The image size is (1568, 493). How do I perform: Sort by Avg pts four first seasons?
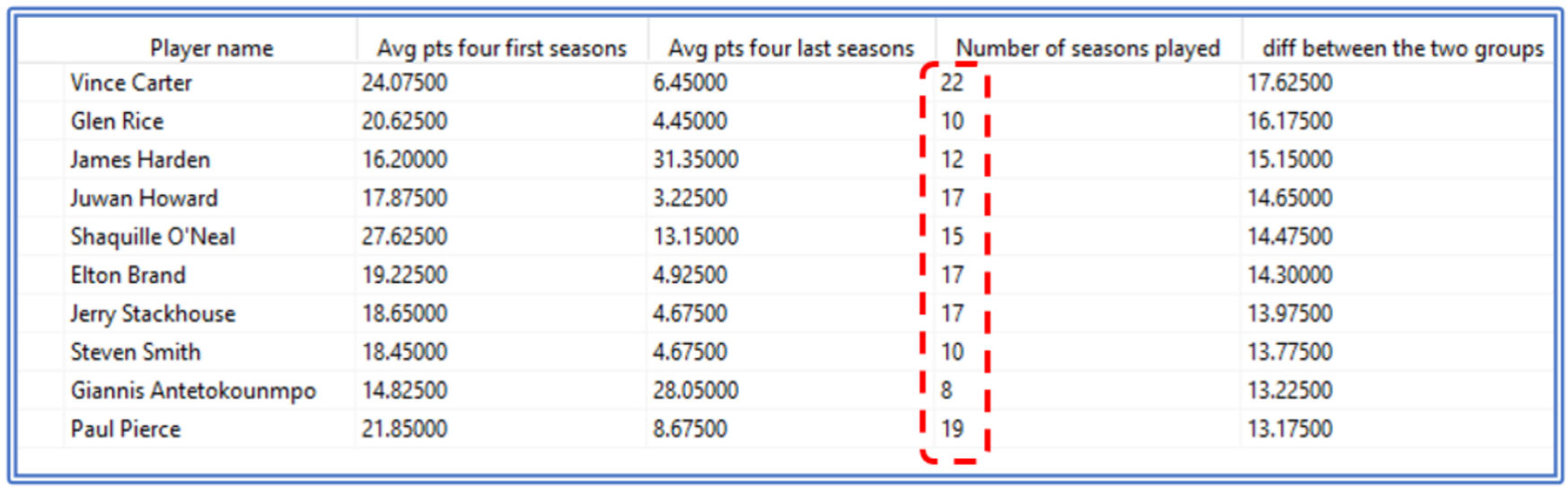click(x=501, y=48)
